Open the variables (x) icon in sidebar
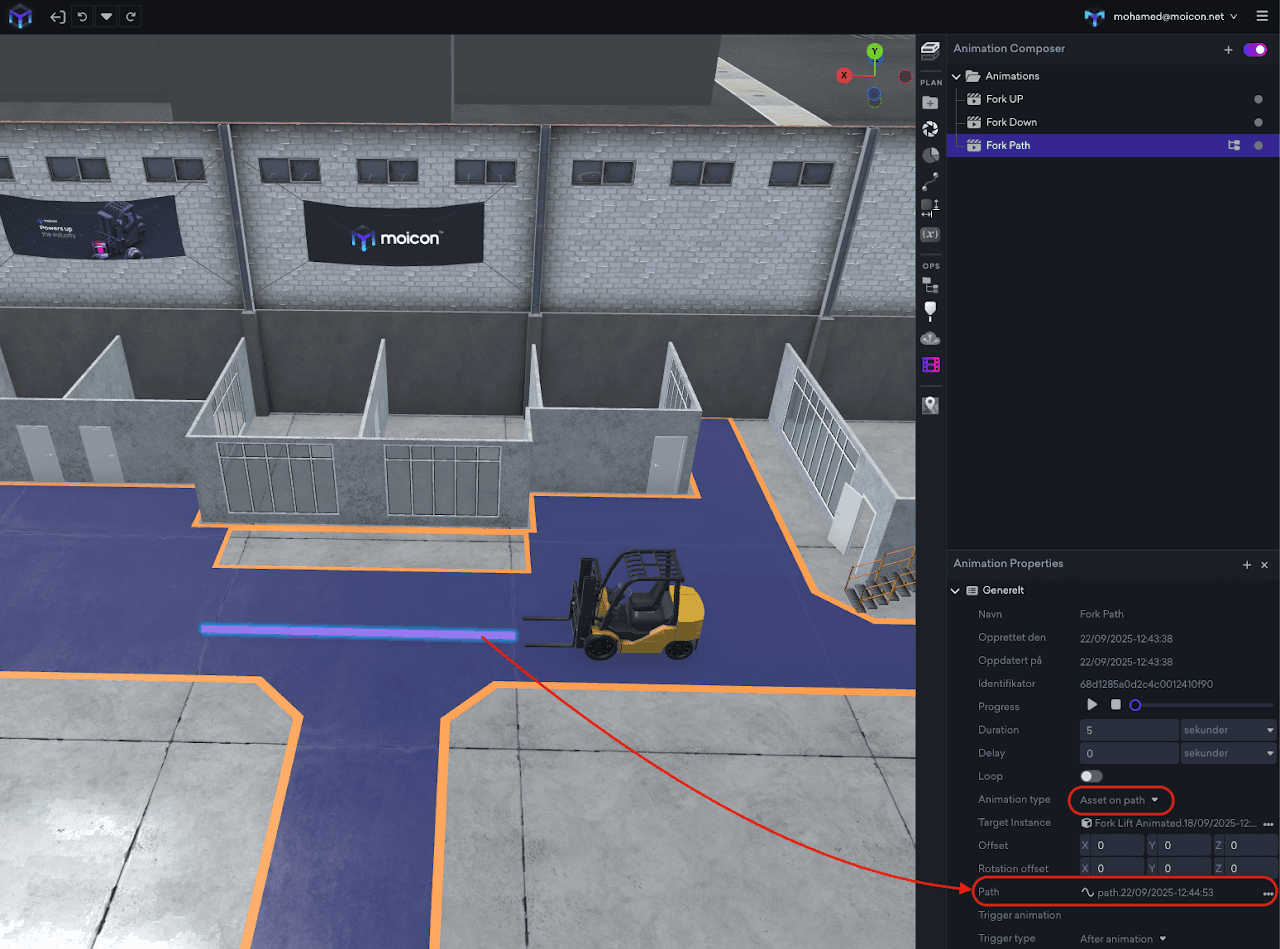Image resolution: width=1280 pixels, height=949 pixels. [931, 234]
